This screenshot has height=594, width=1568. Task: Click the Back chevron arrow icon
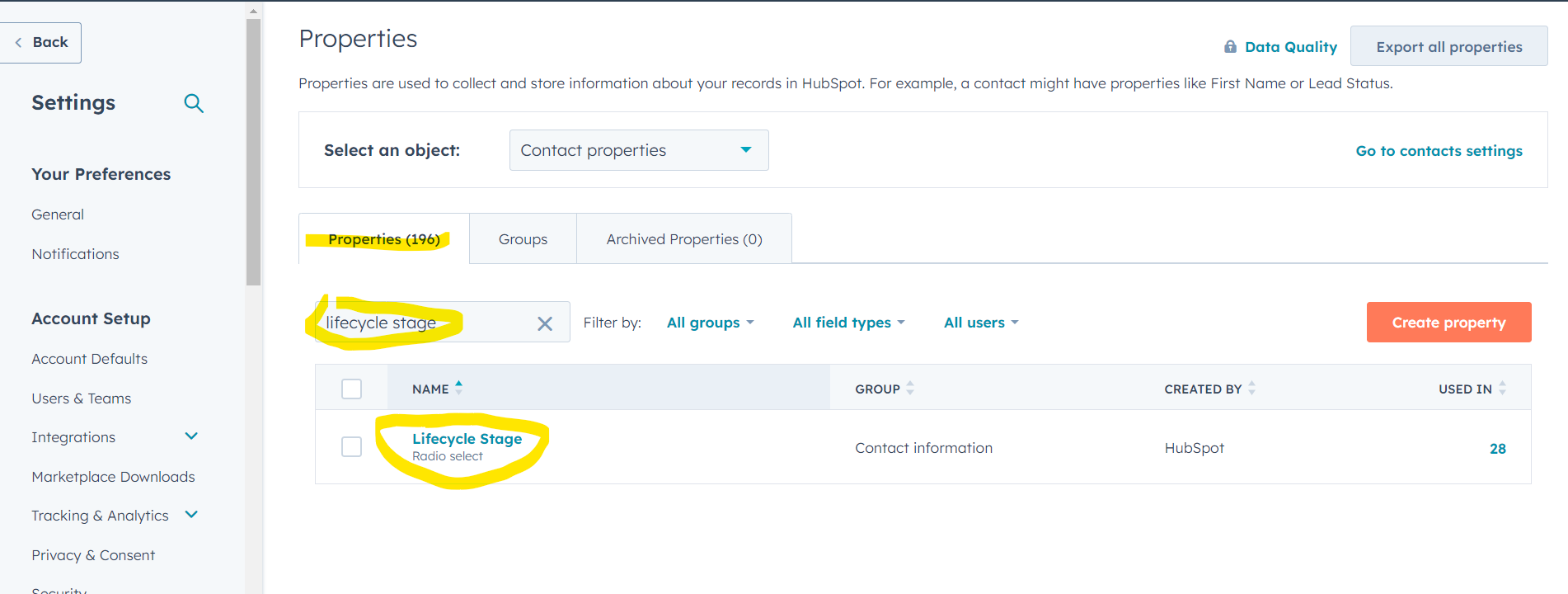(x=18, y=42)
